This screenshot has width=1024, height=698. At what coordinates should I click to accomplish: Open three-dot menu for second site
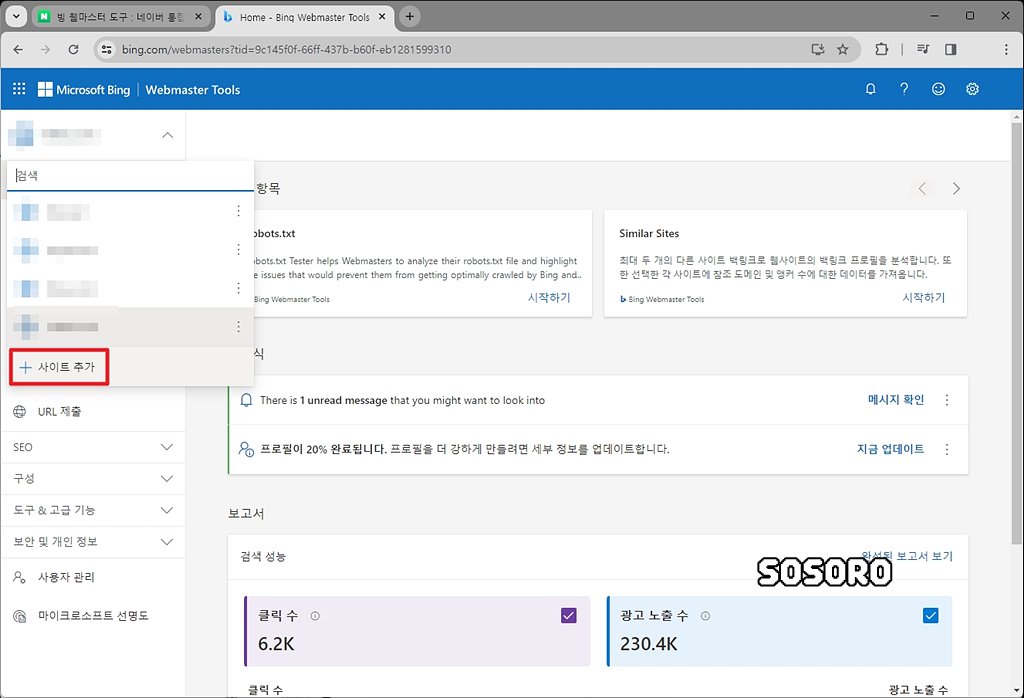[238, 249]
